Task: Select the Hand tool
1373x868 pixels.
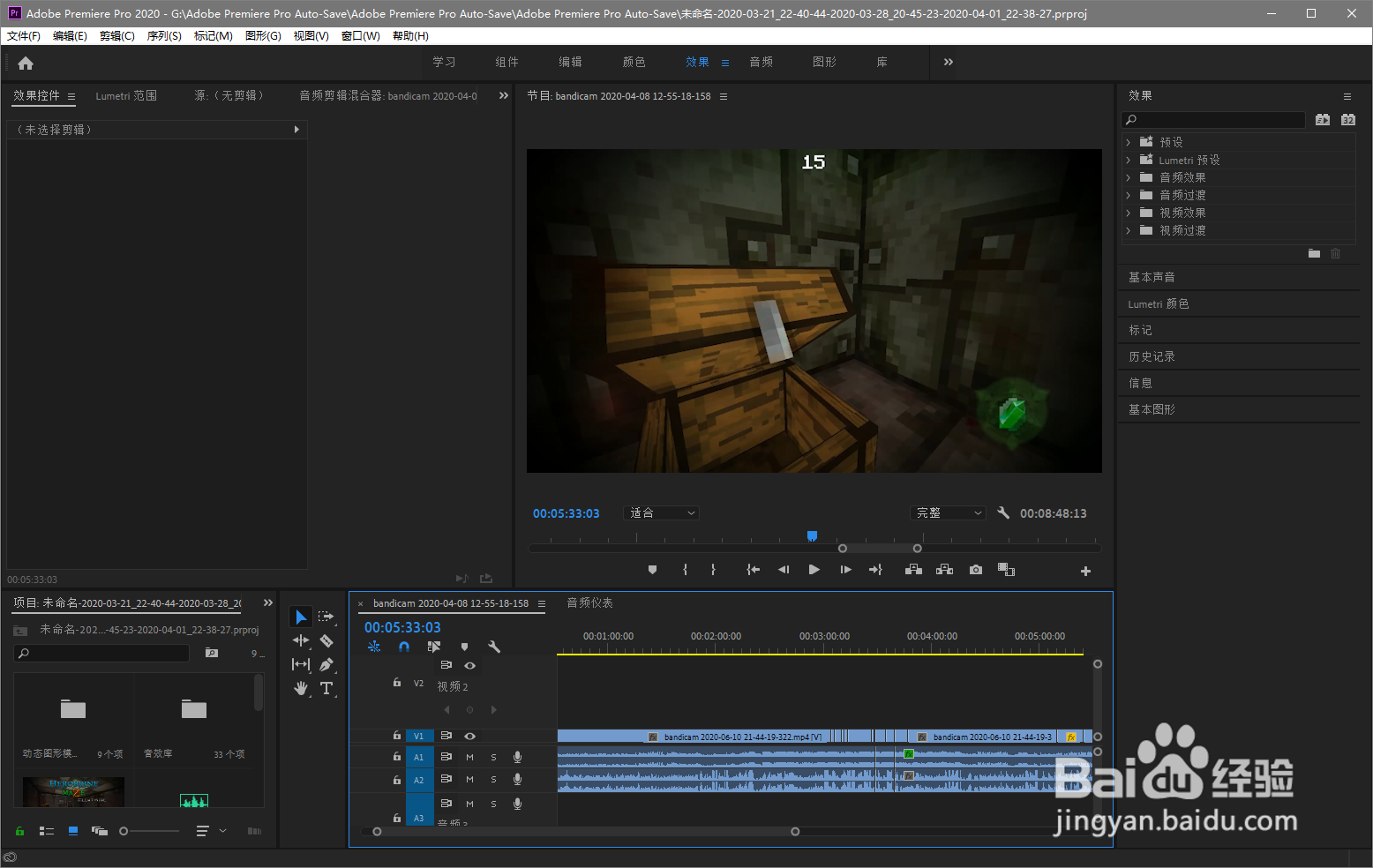Action: click(301, 688)
